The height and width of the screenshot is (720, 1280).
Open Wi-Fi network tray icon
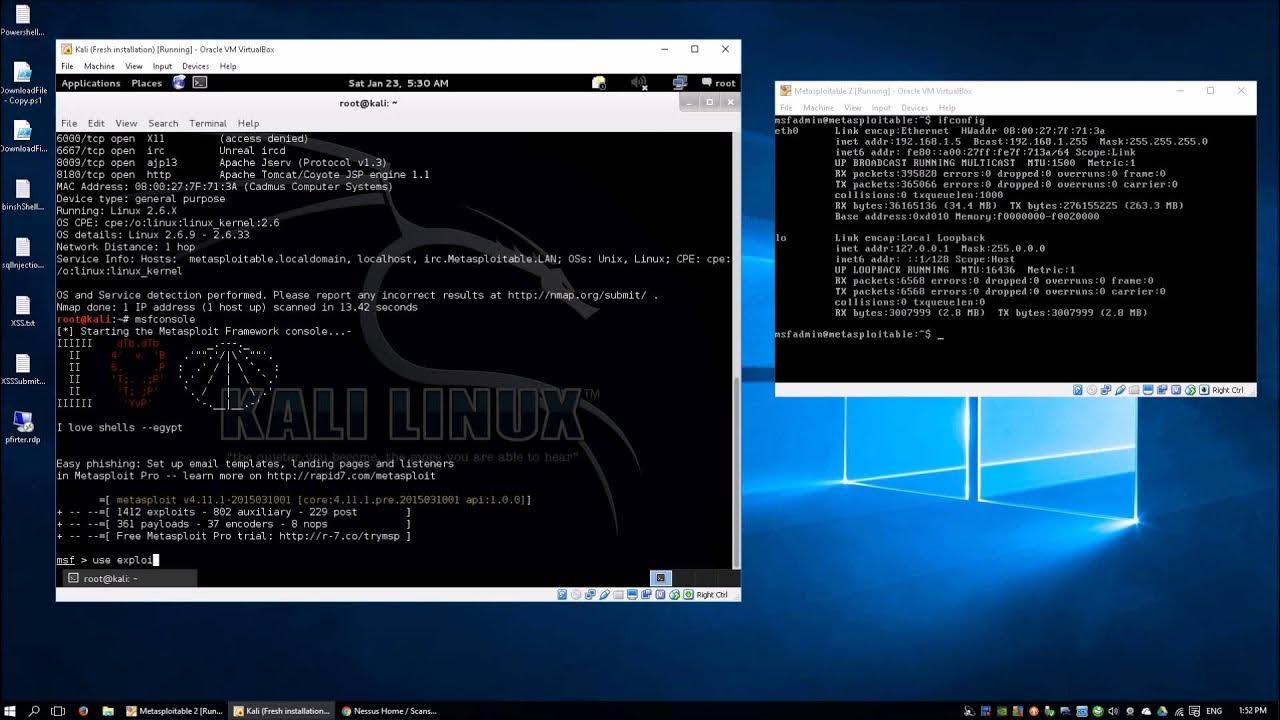coord(1179,711)
